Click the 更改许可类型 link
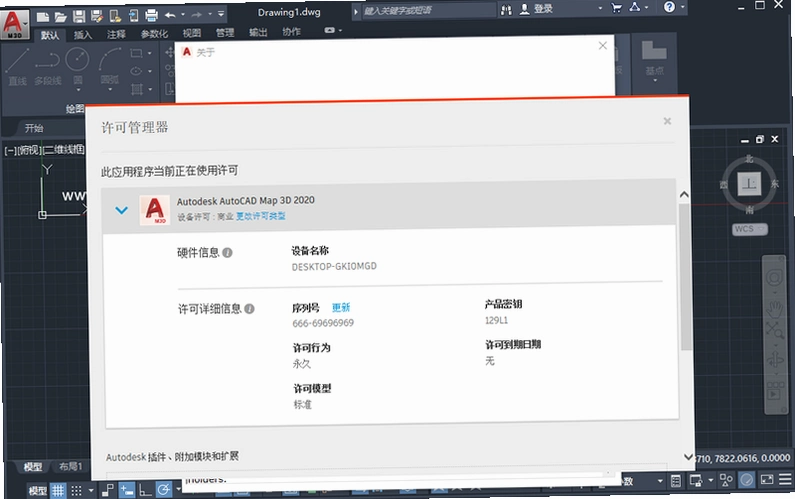 (x=261, y=216)
